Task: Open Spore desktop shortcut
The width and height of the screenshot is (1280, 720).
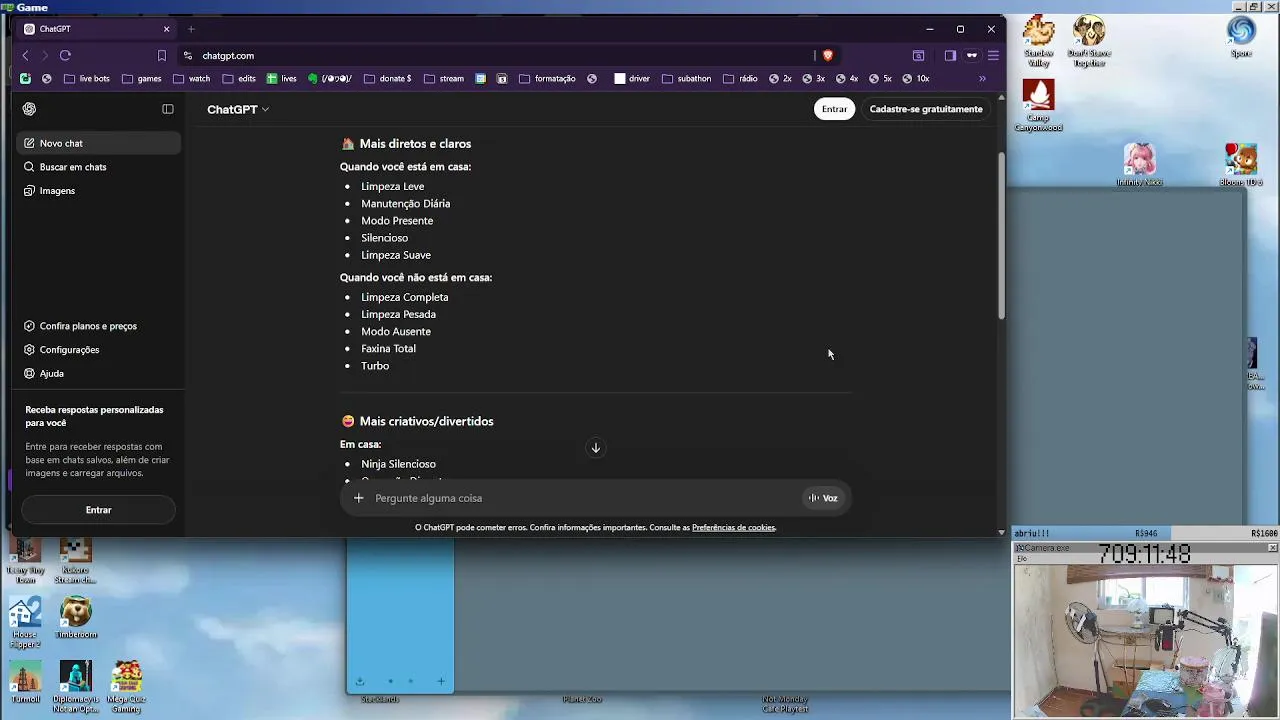Action: (x=1241, y=36)
